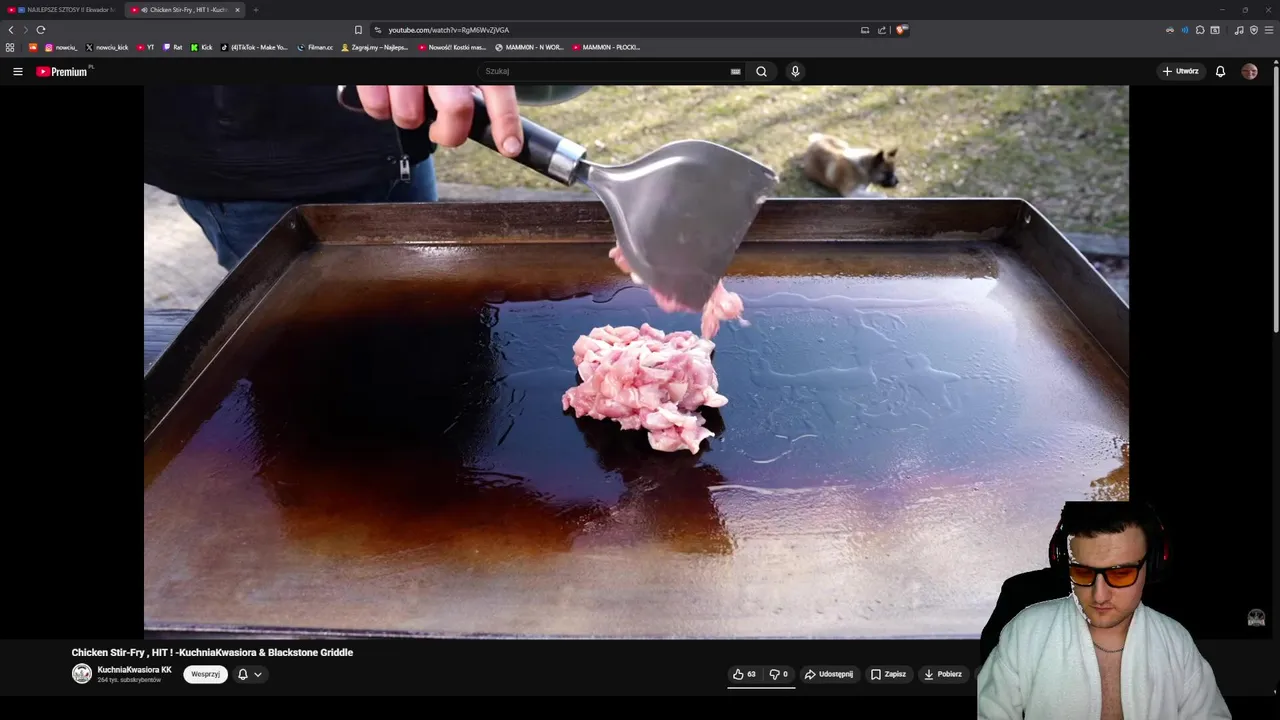Open the nowciu_kick X bookmark
The width and height of the screenshot is (1280, 720).
[x=107, y=47]
